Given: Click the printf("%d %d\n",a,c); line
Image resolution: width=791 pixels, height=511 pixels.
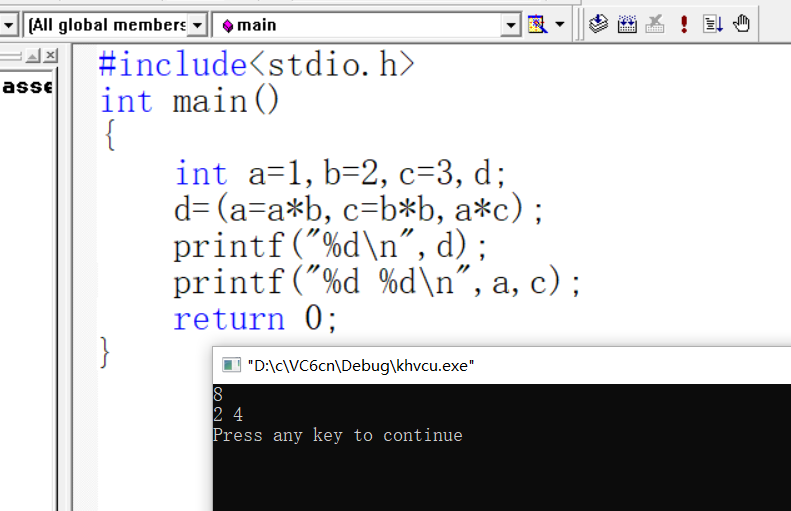Looking at the screenshot, I should [x=377, y=282].
